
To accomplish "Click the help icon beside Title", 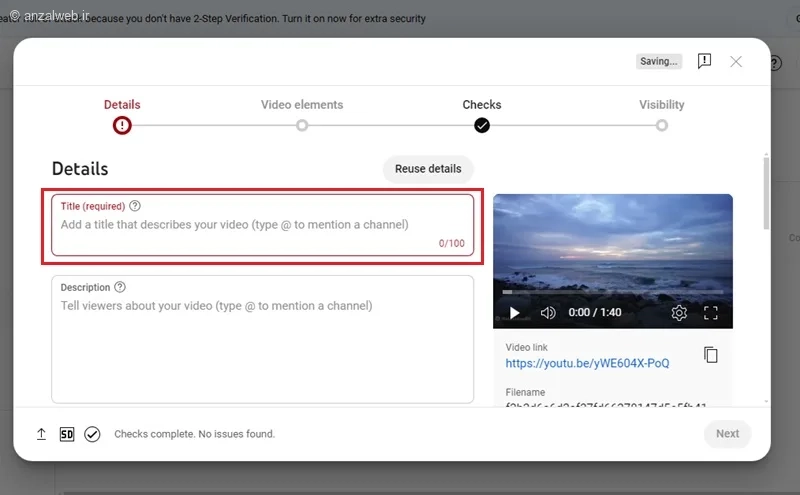I will [135, 206].
